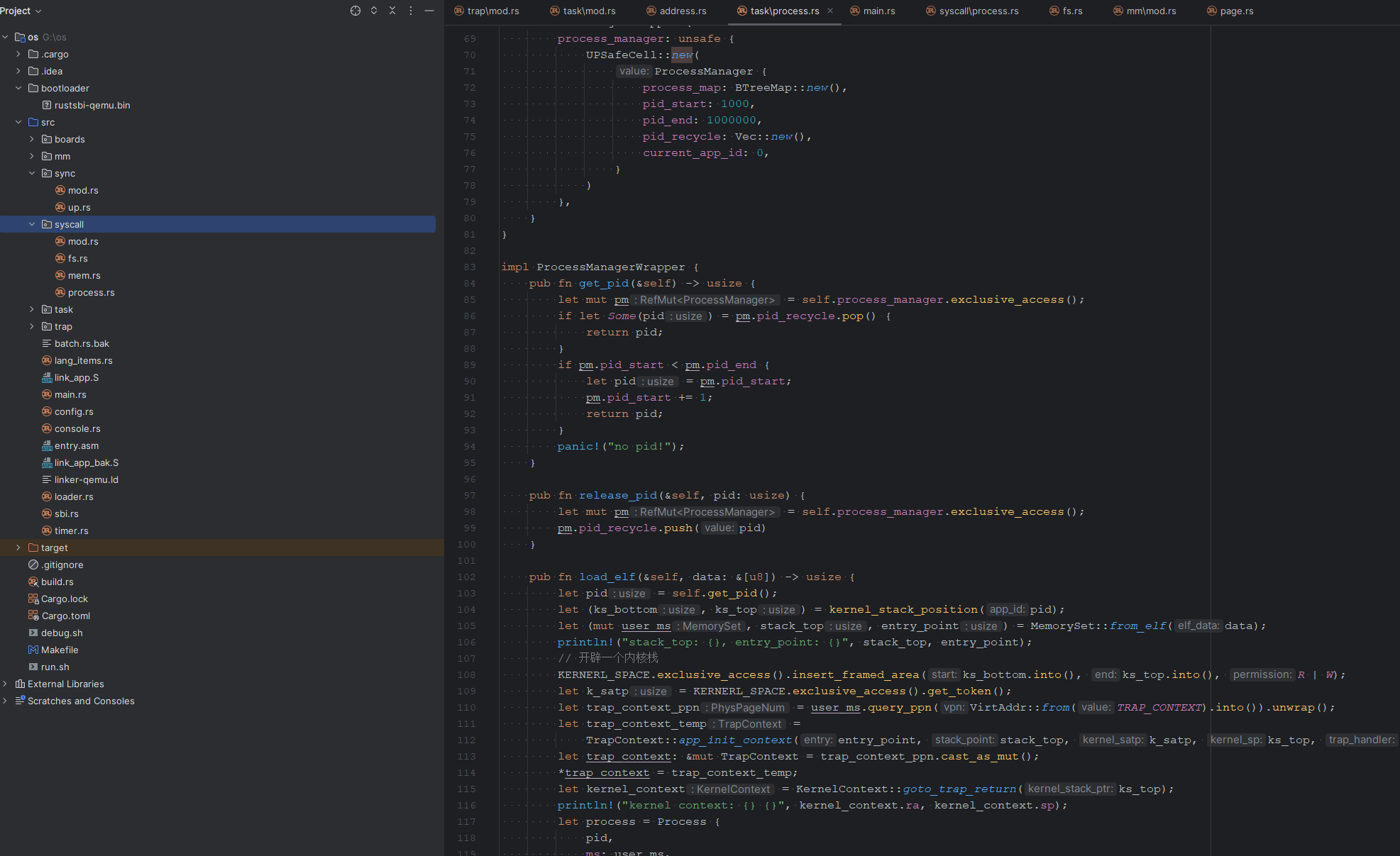Click the batch.rs.bak file icon

[x=47, y=343]
